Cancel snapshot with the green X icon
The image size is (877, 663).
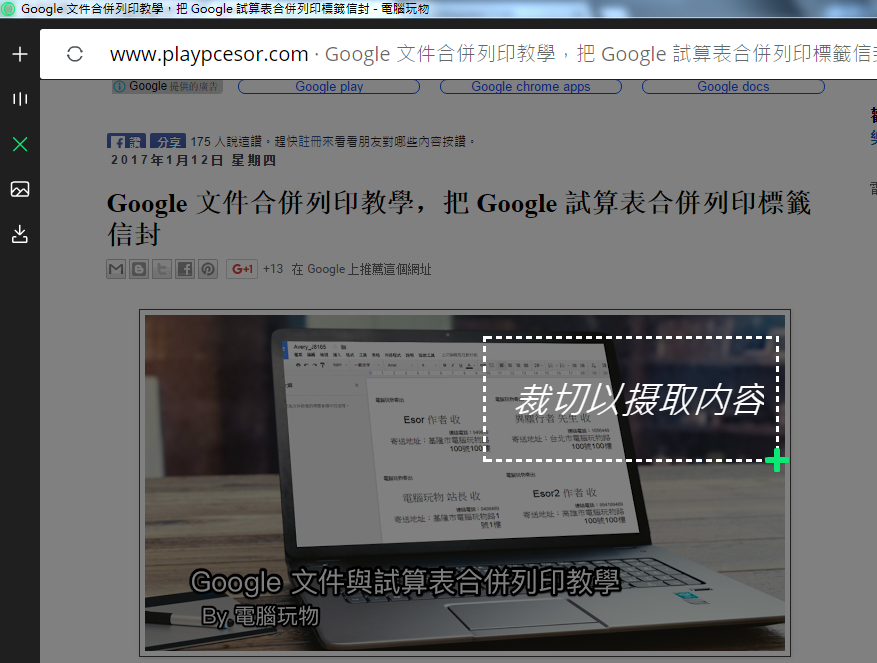click(x=20, y=144)
